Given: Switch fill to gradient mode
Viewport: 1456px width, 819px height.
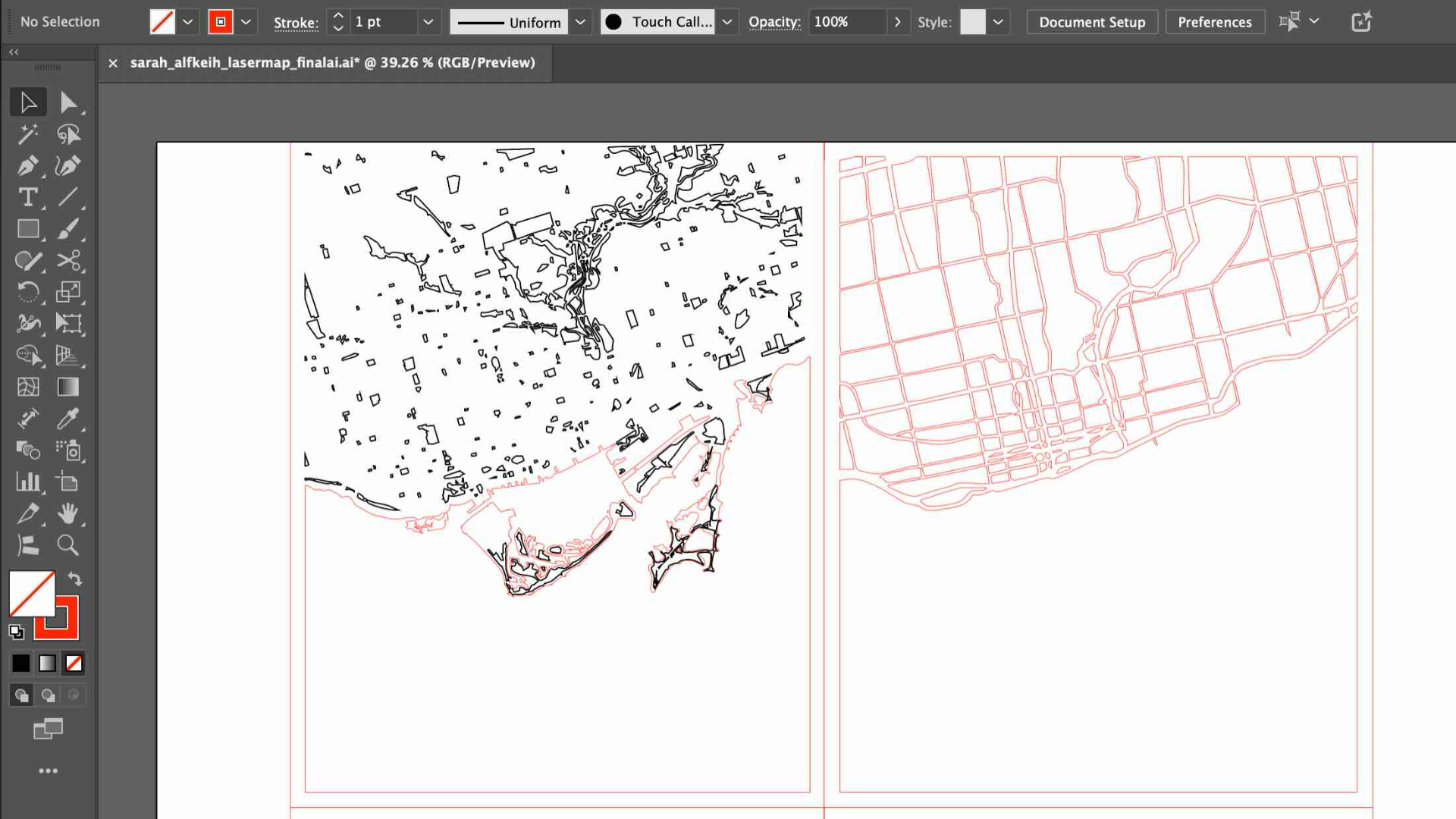Looking at the screenshot, I should [x=47, y=663].
